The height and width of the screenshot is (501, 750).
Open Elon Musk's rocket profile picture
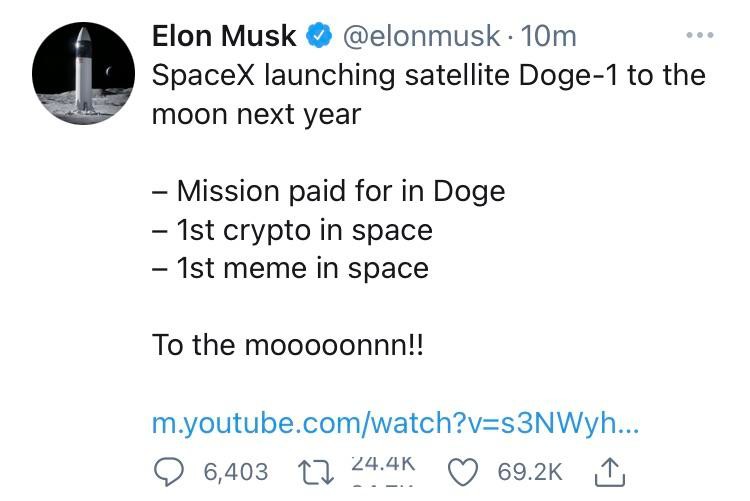click(x=83, y=73)
